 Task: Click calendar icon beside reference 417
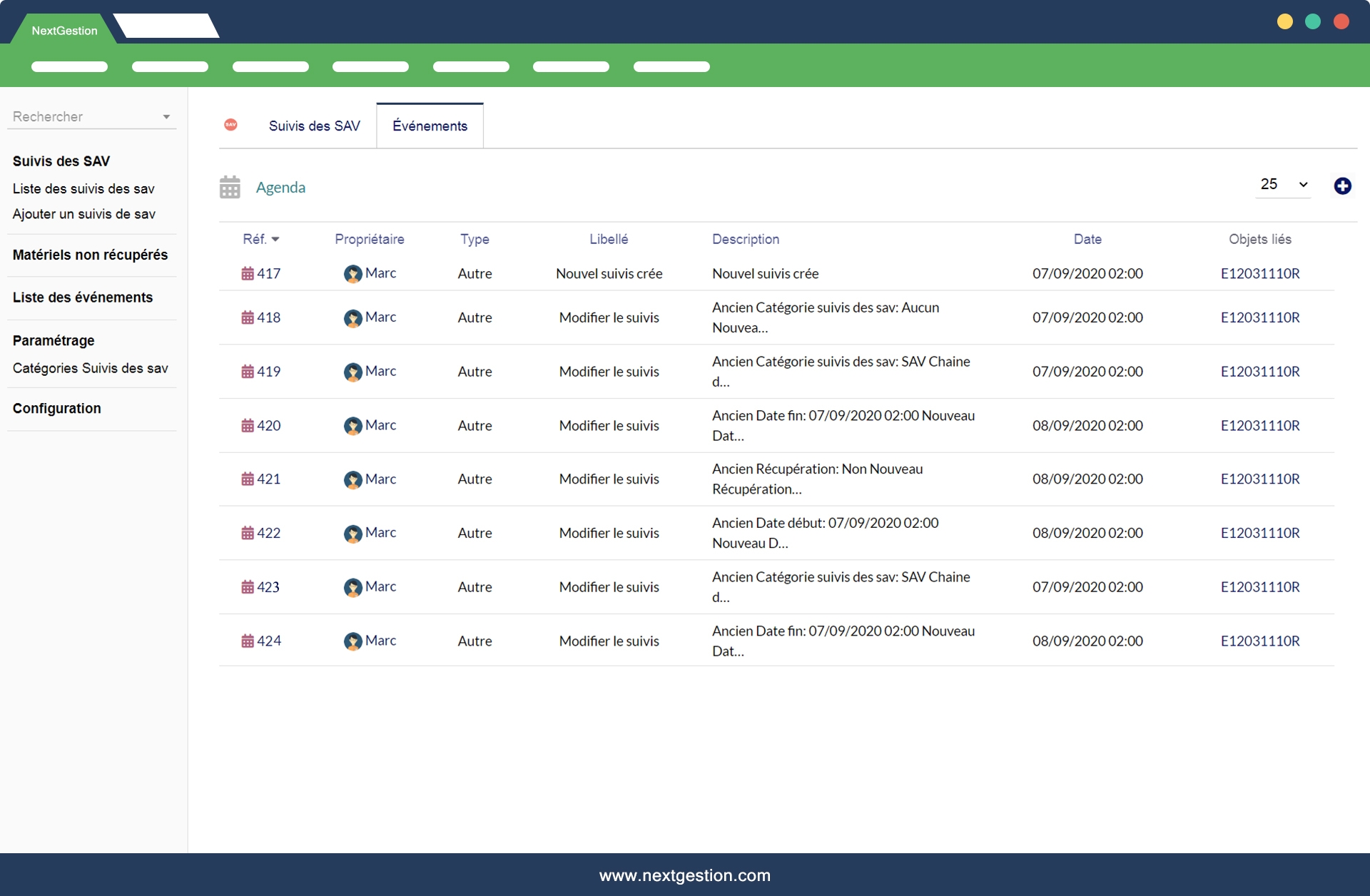pos(248,273)
